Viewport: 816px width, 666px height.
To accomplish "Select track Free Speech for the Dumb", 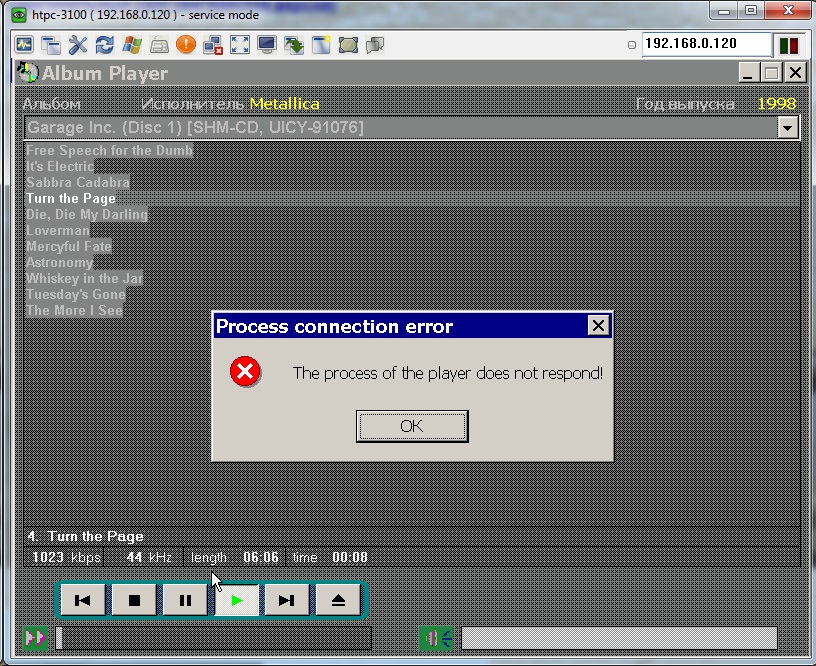I will coord(109,150).
